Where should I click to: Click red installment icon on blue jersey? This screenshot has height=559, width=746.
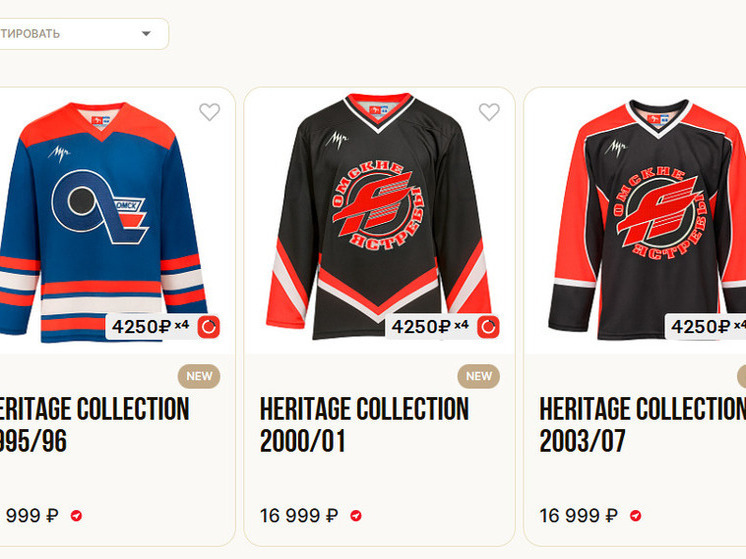pyautogui.click(x=209, y=326)
